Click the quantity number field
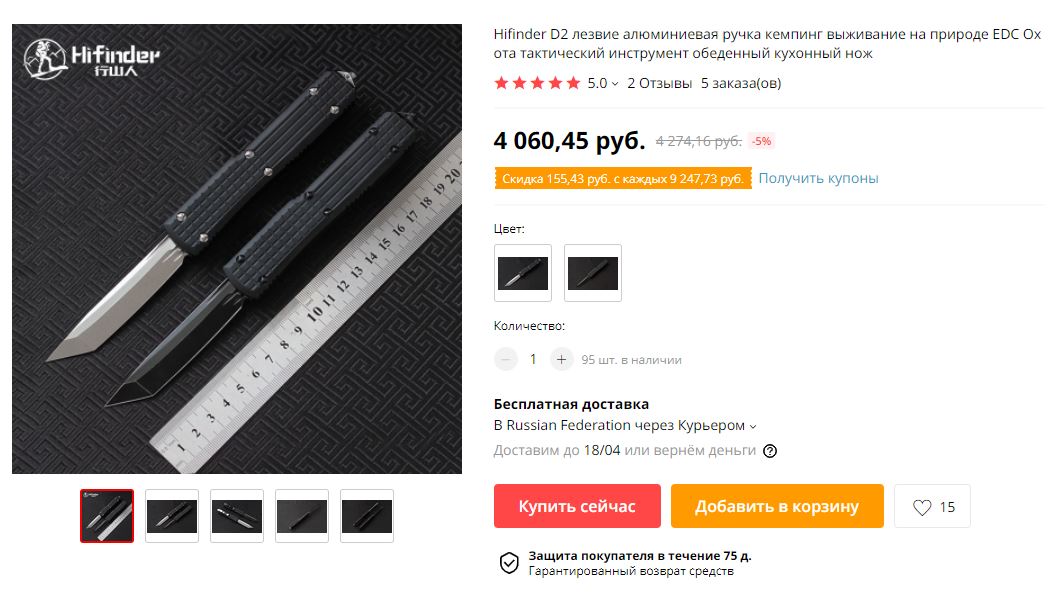 coord(533,360)
